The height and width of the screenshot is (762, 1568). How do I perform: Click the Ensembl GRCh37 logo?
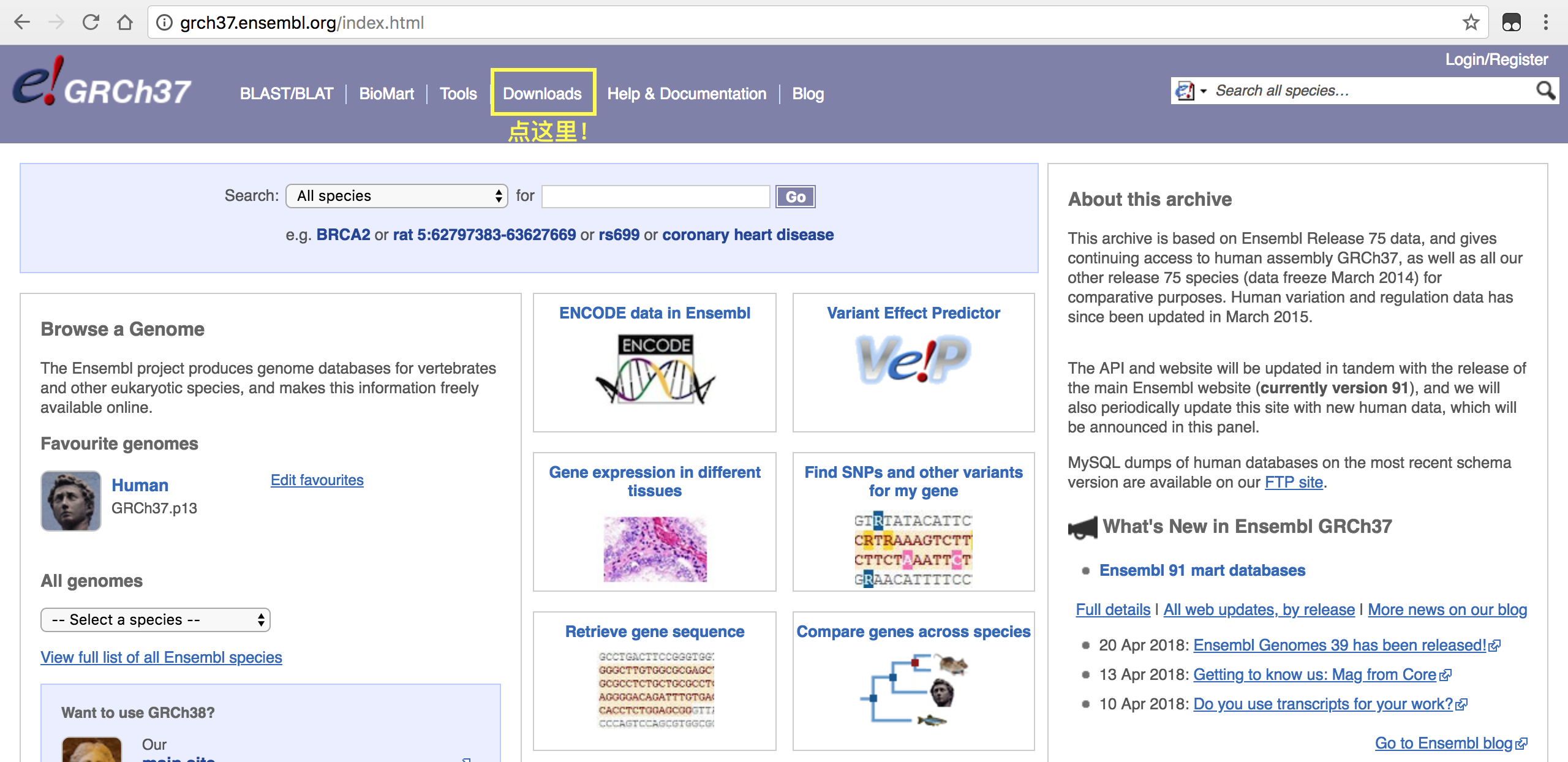102,85
